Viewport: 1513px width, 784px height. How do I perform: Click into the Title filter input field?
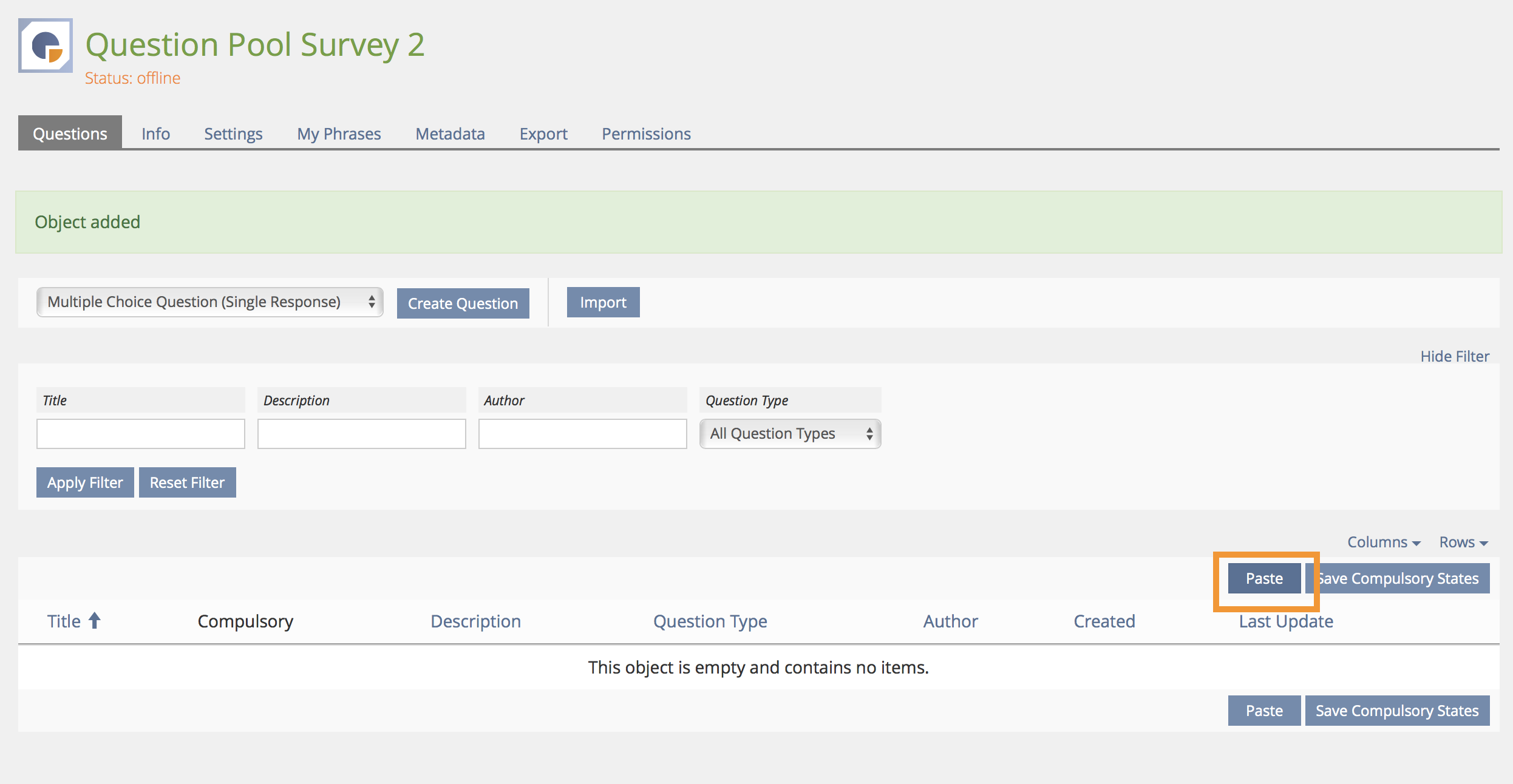(141, 434)
